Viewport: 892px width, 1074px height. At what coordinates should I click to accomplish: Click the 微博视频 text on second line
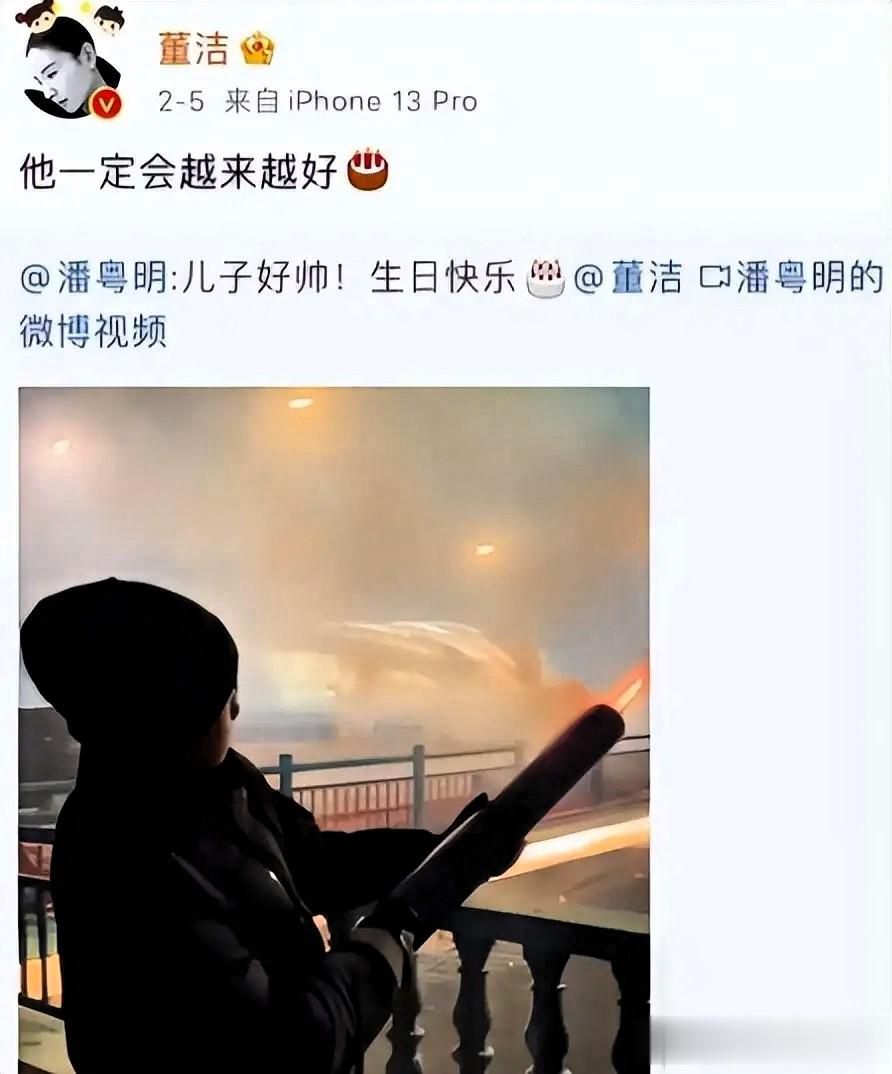click(93, 332)
